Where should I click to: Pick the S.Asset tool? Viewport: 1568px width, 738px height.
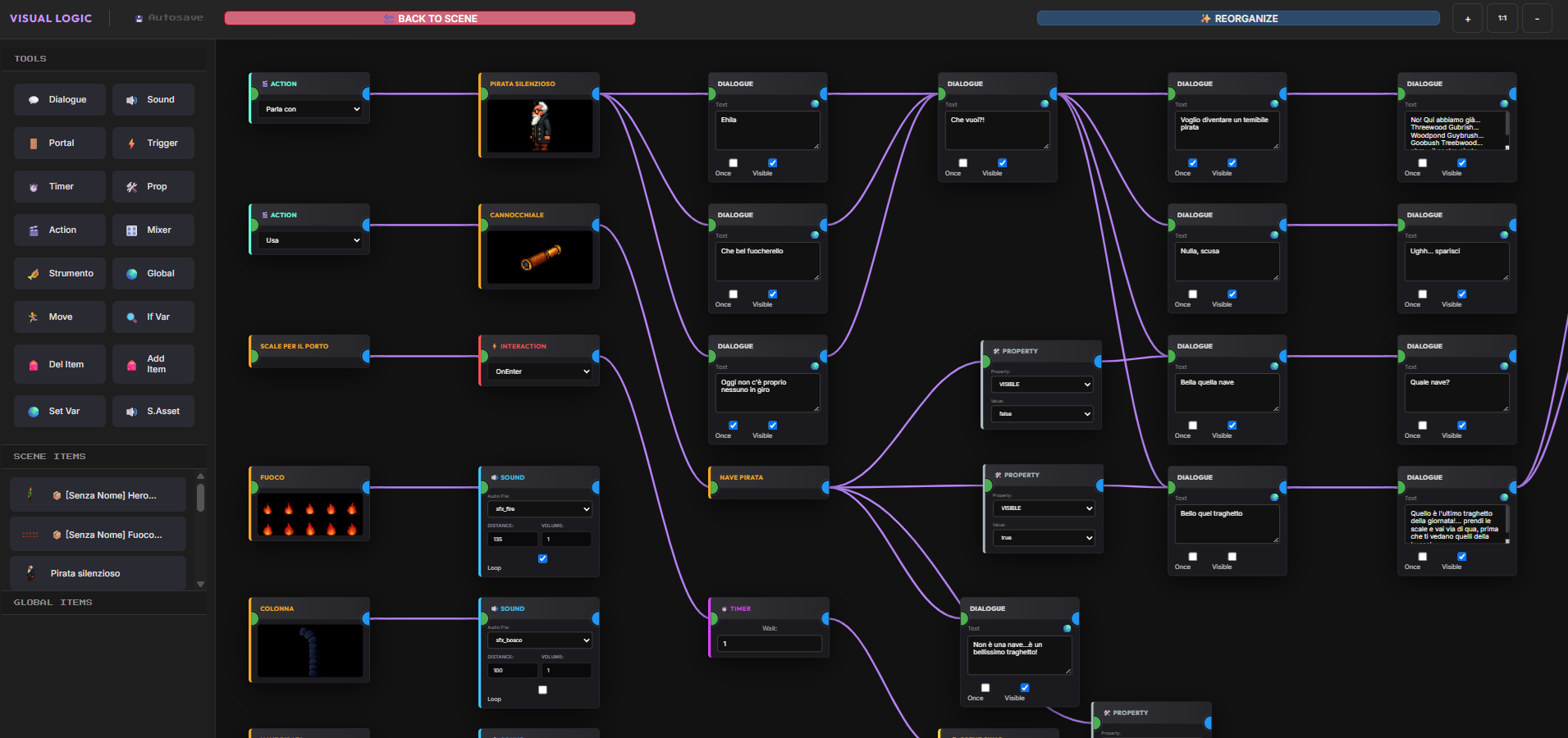(x=153, y=411)
